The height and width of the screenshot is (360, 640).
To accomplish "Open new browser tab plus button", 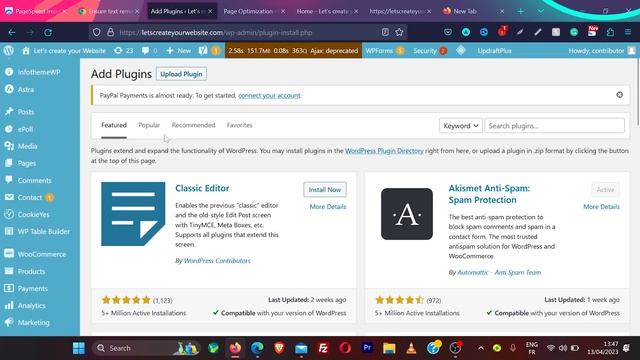I will [x=520, y=11].
